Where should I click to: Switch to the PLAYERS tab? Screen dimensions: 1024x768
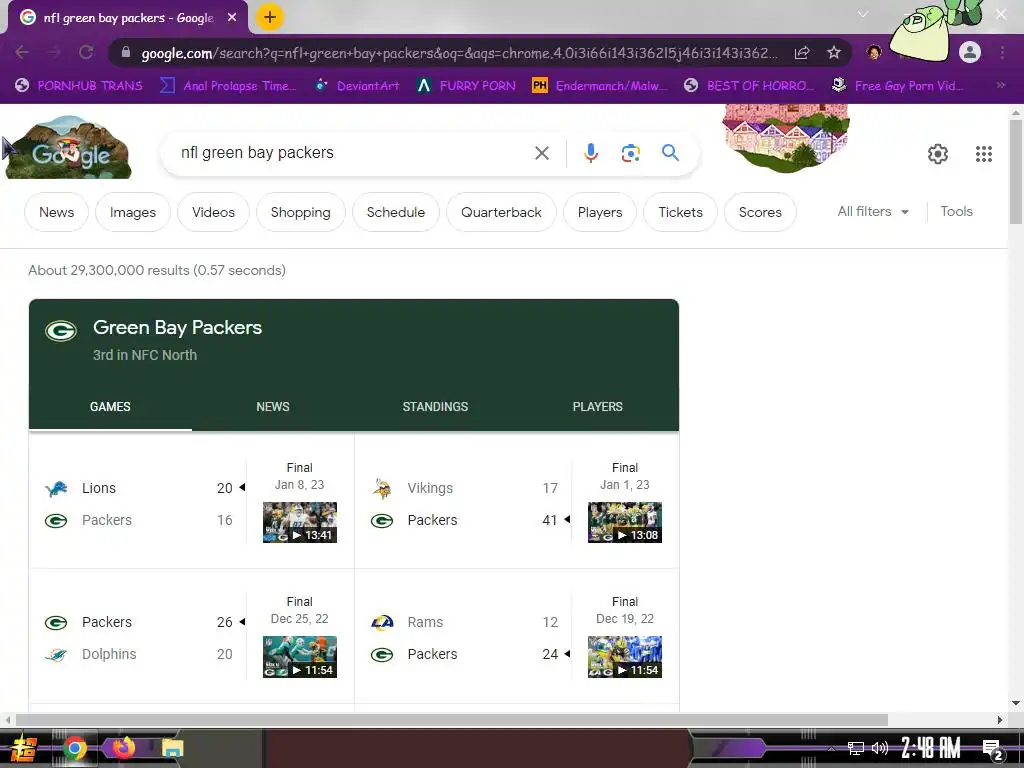point(598,407)
